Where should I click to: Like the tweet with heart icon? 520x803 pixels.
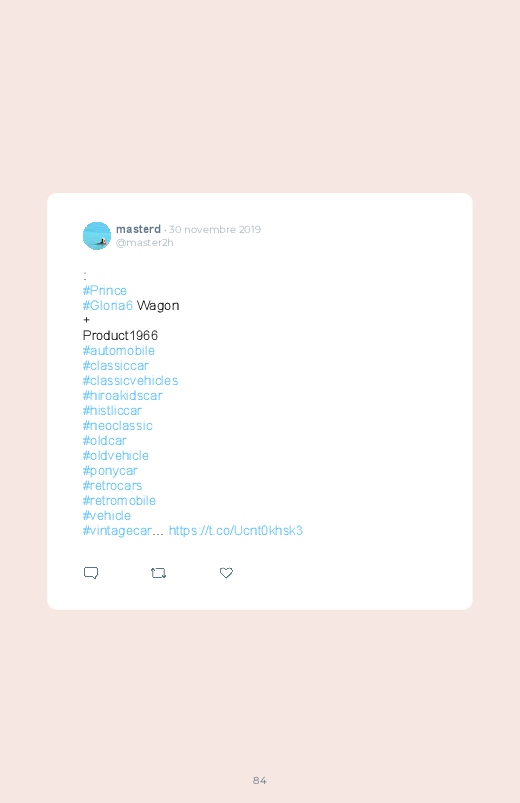226,573
